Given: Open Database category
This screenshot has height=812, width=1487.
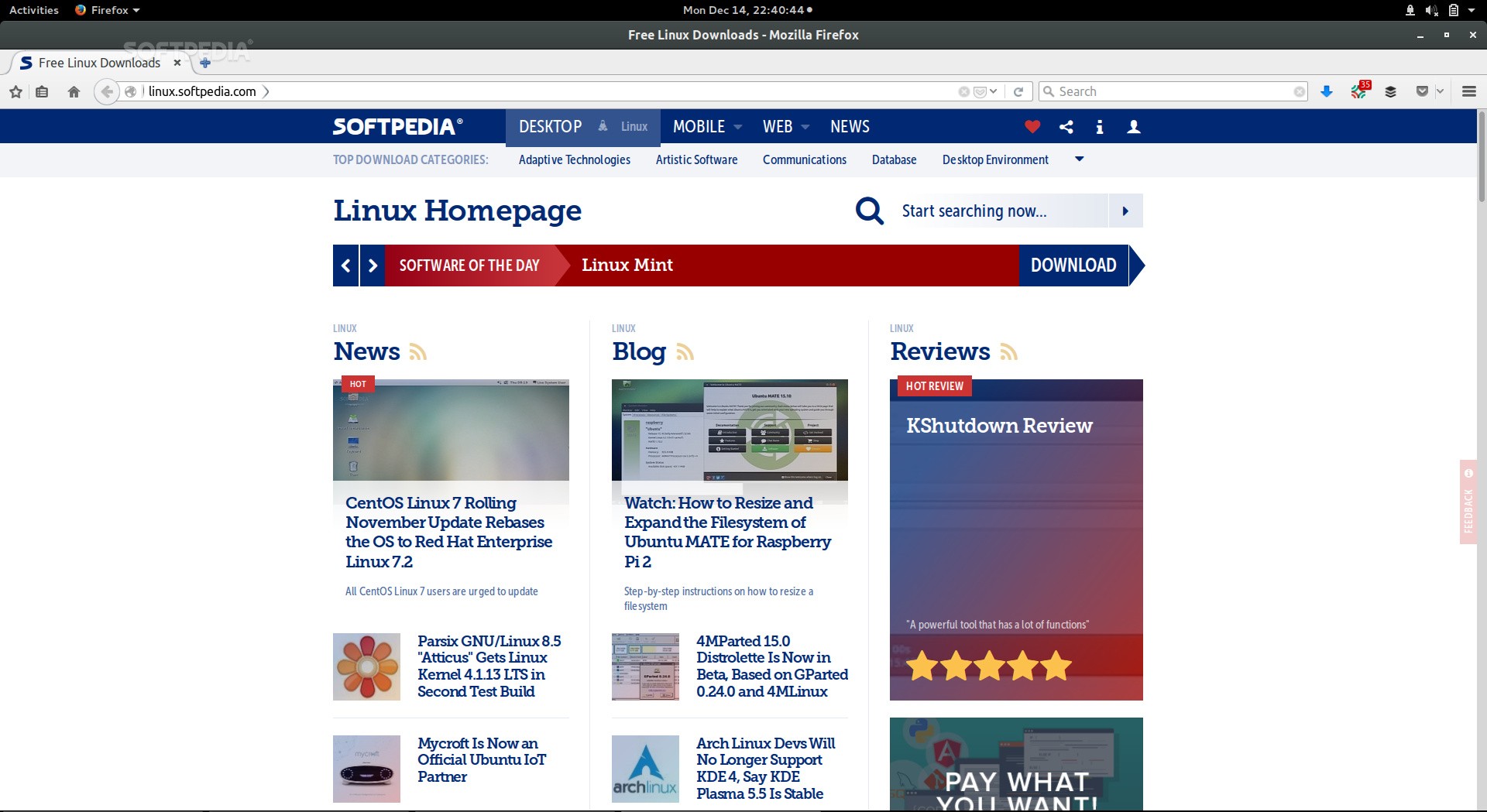Looking at the screenshot, I should 894,159.
